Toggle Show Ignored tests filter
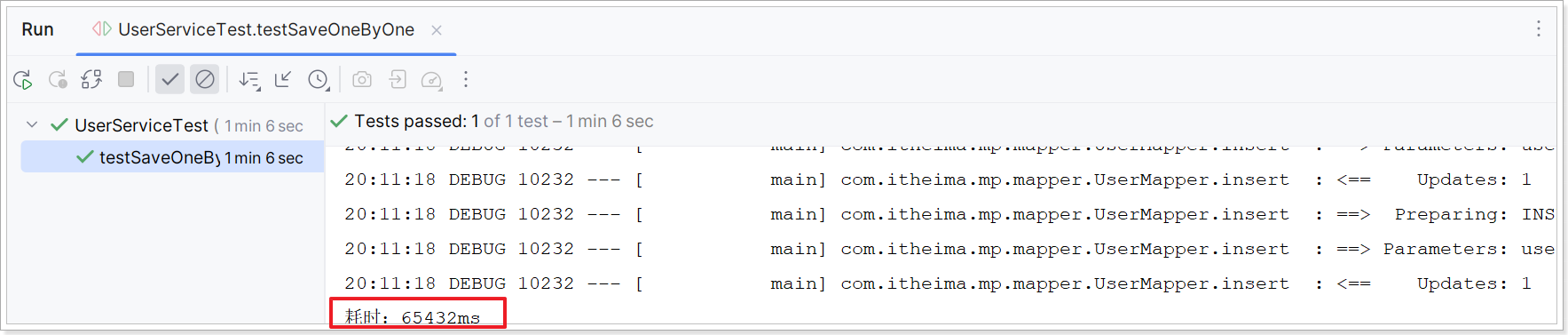Viewport: 1568px width, 335px height. [205, 79]
